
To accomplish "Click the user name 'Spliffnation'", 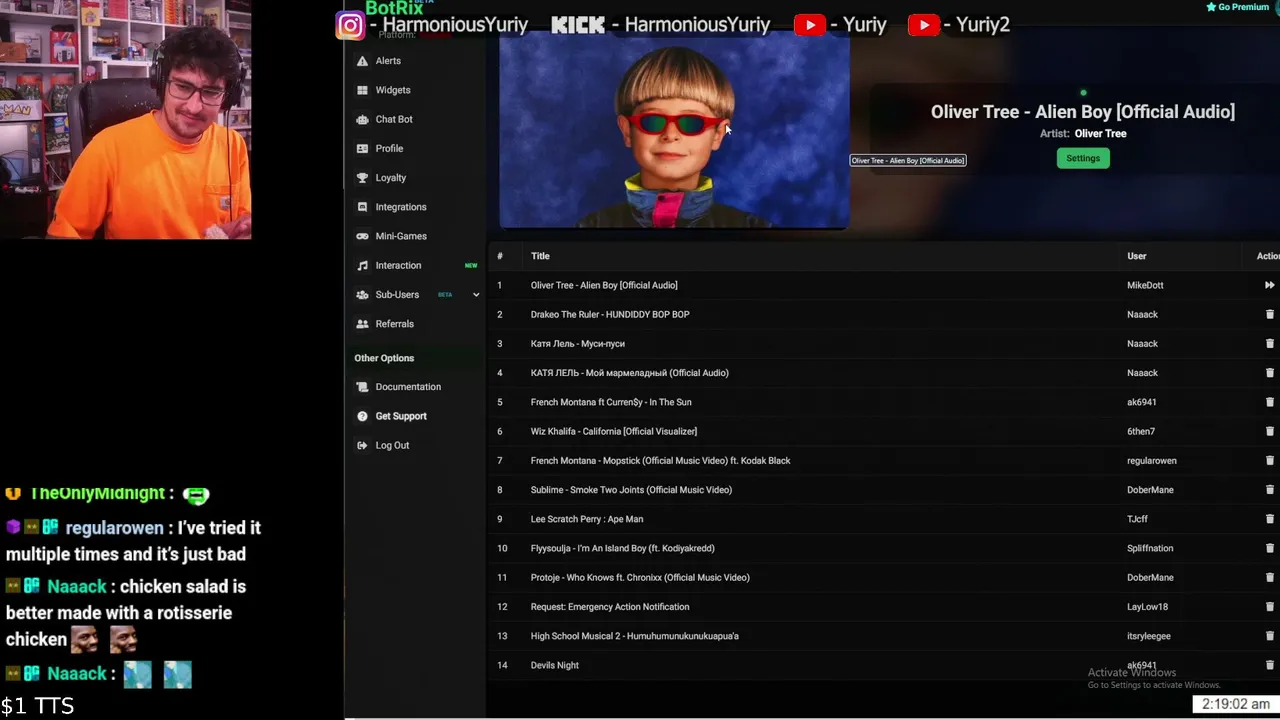I will point(1150,548).
